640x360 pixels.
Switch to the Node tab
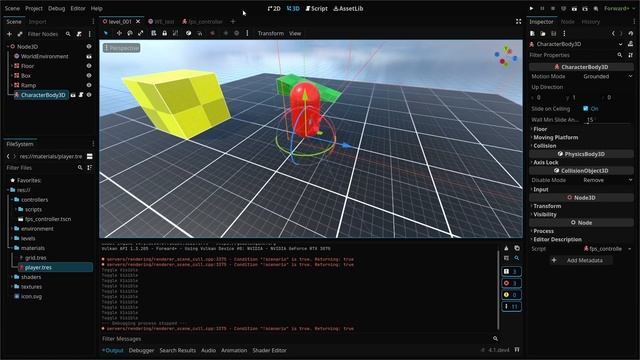567,22
